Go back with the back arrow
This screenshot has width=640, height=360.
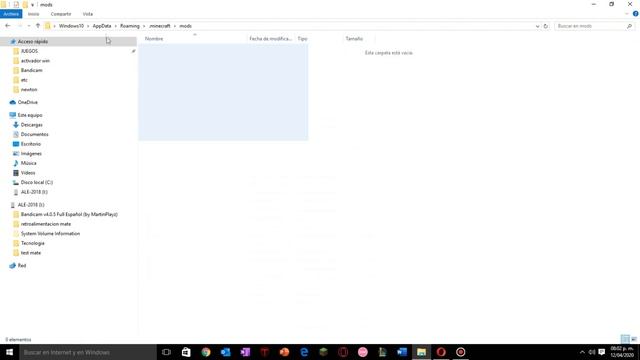pyautogui.click(x=8, y=26)
